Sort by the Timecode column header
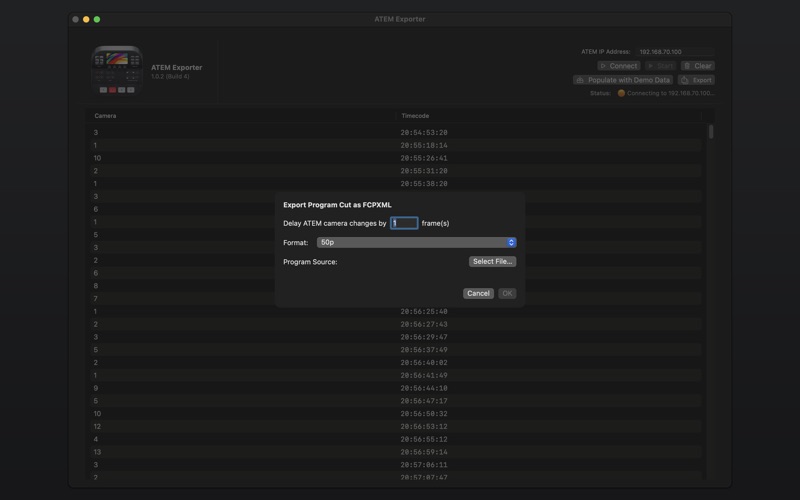Viewport: 800px width, 500px height. 415,116
